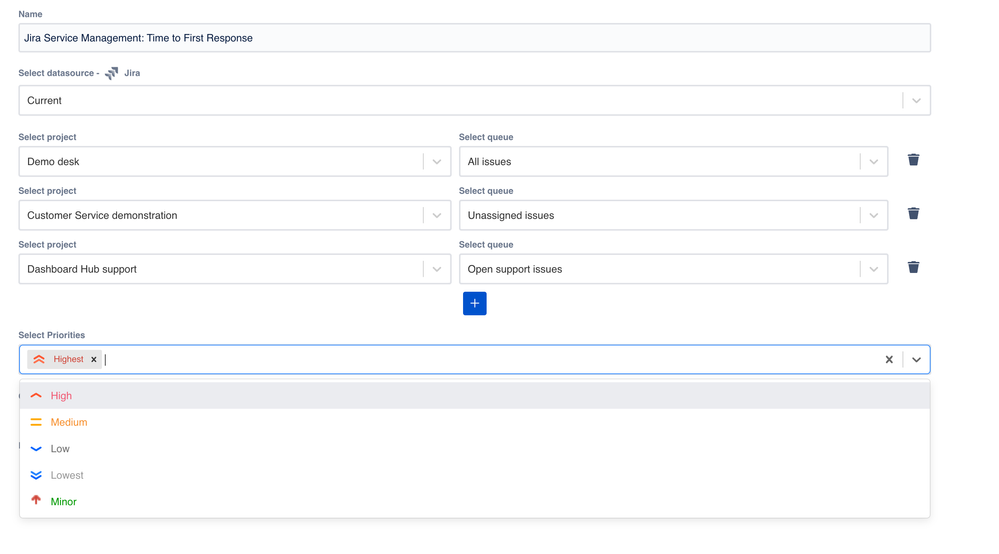Delete the Demo desk project row

[x=913, y=159]
